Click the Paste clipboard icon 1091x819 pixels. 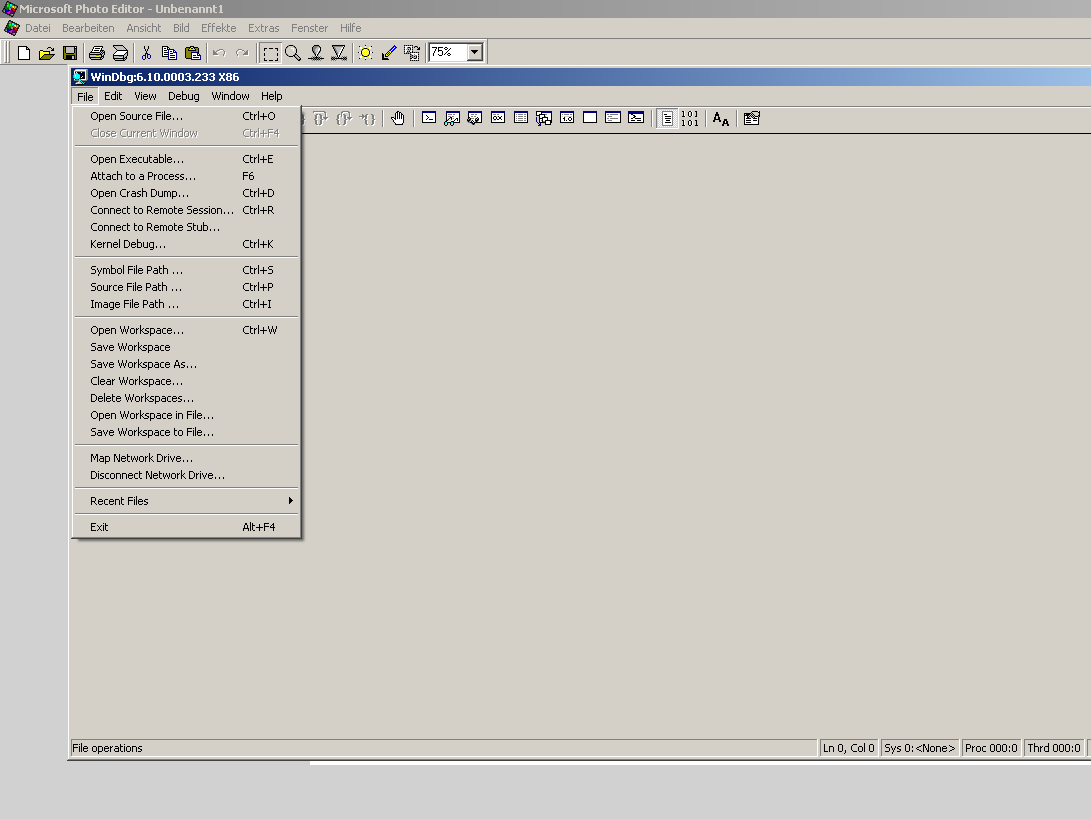pyautogui.click(x=193, y=53)
